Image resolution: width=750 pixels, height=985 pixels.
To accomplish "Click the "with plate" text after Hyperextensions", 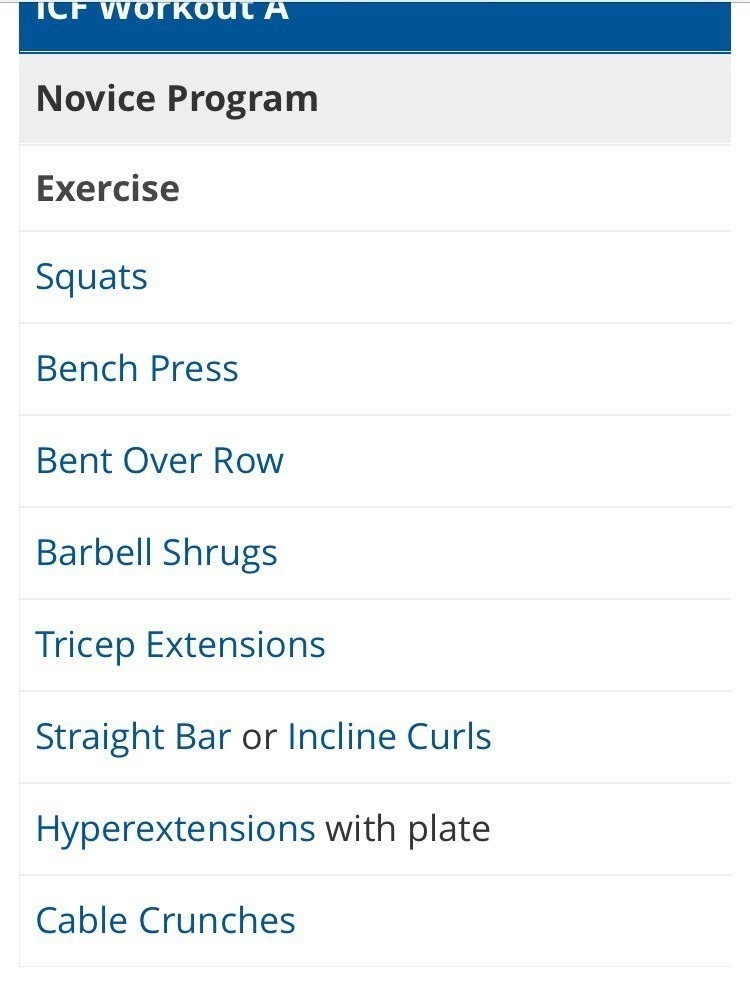I will pos(408,829).
